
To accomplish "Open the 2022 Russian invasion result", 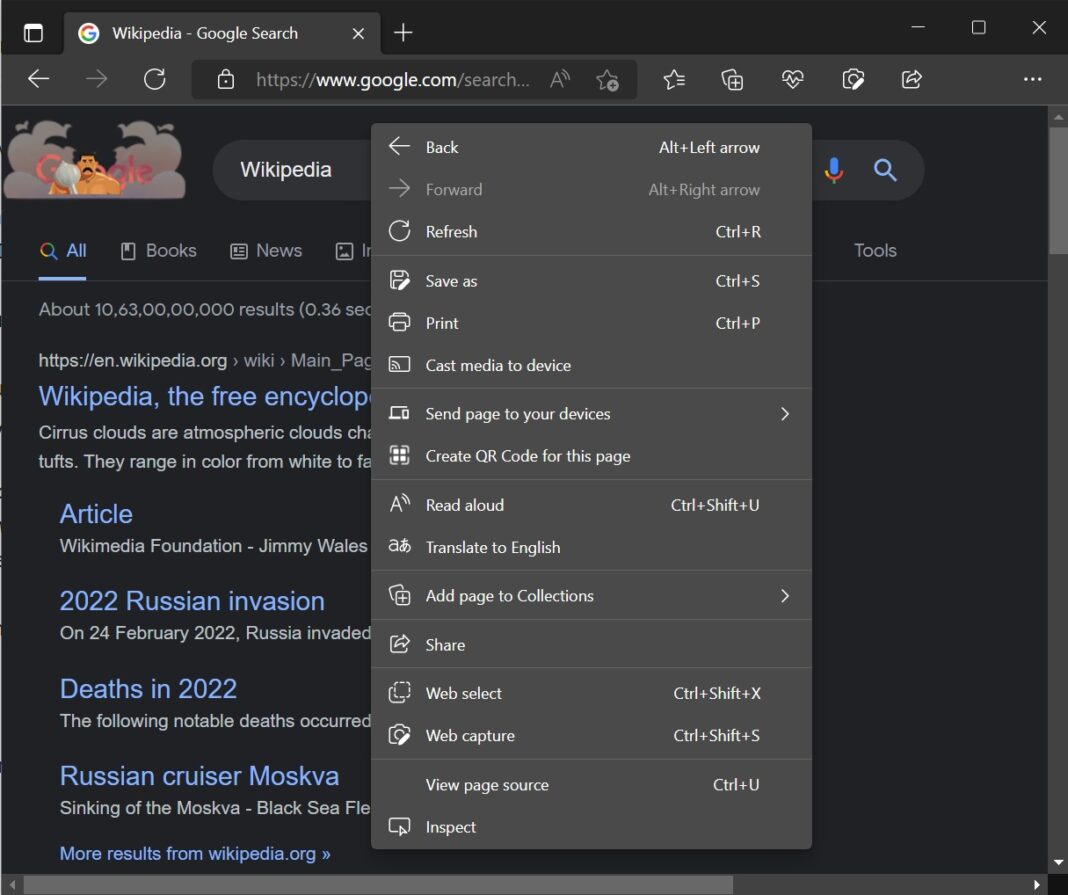I will (x=192, y=600).
